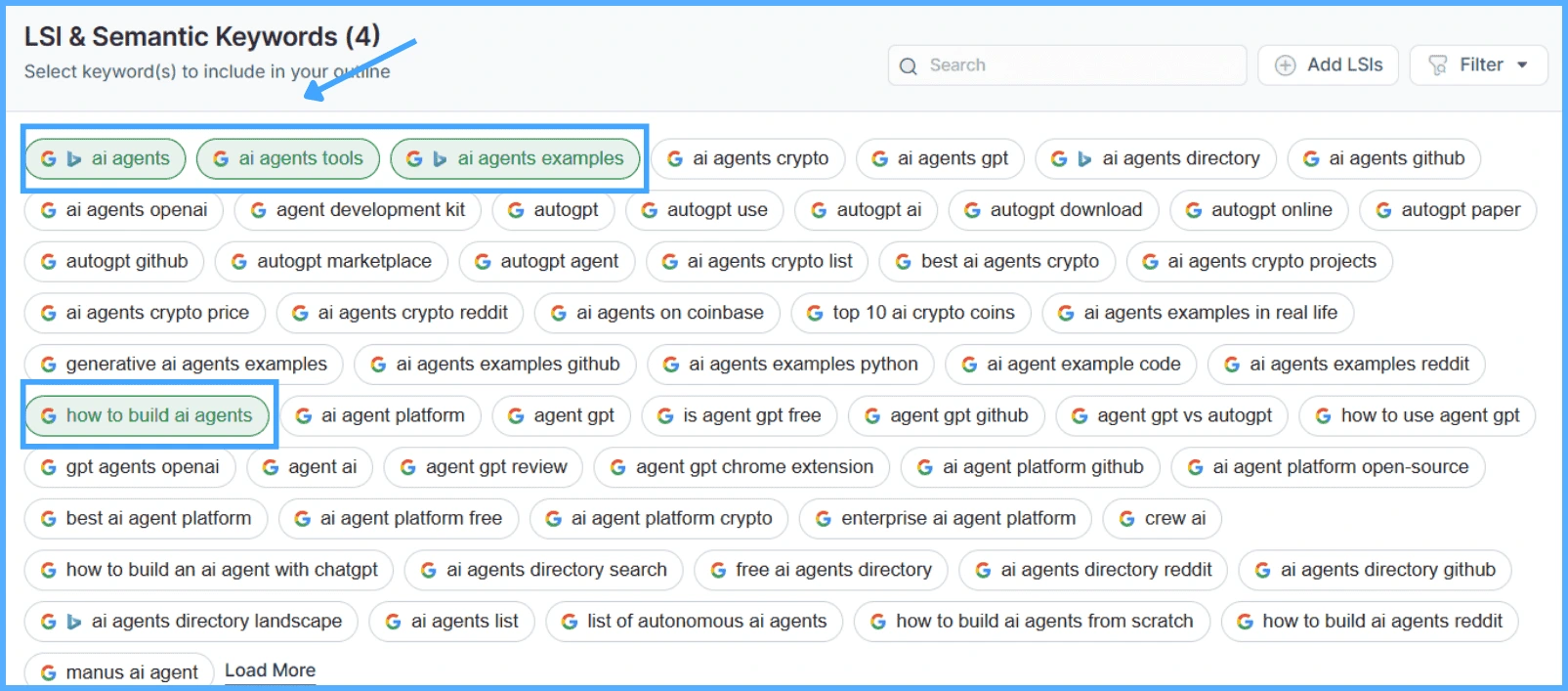
Task: Select the 'ai agents crypto' keyword chip
Action: (x=748, y=159)
